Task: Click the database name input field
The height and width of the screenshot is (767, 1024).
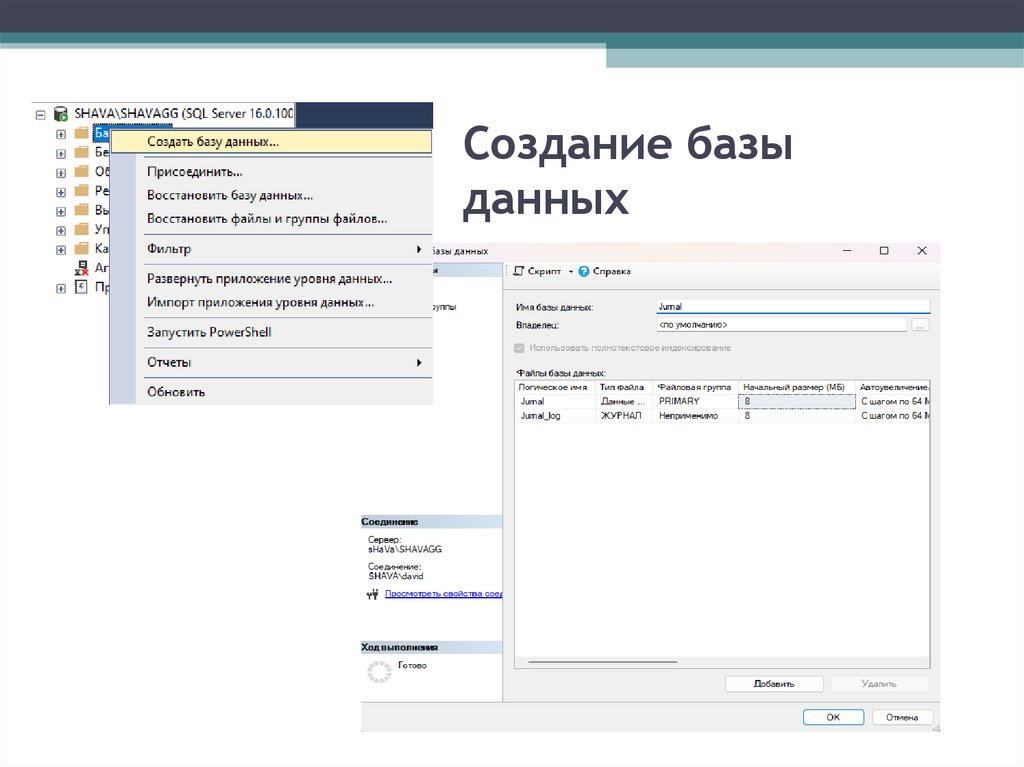Action: (x=792, y=307)
